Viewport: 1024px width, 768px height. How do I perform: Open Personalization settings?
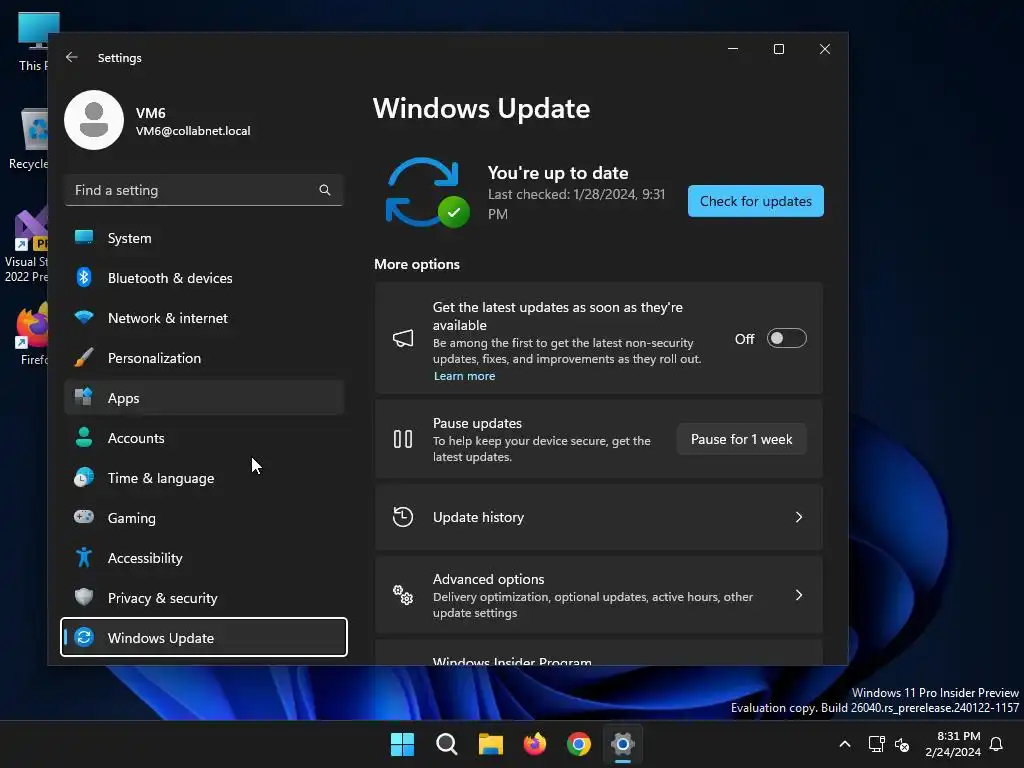click(204, 357)
